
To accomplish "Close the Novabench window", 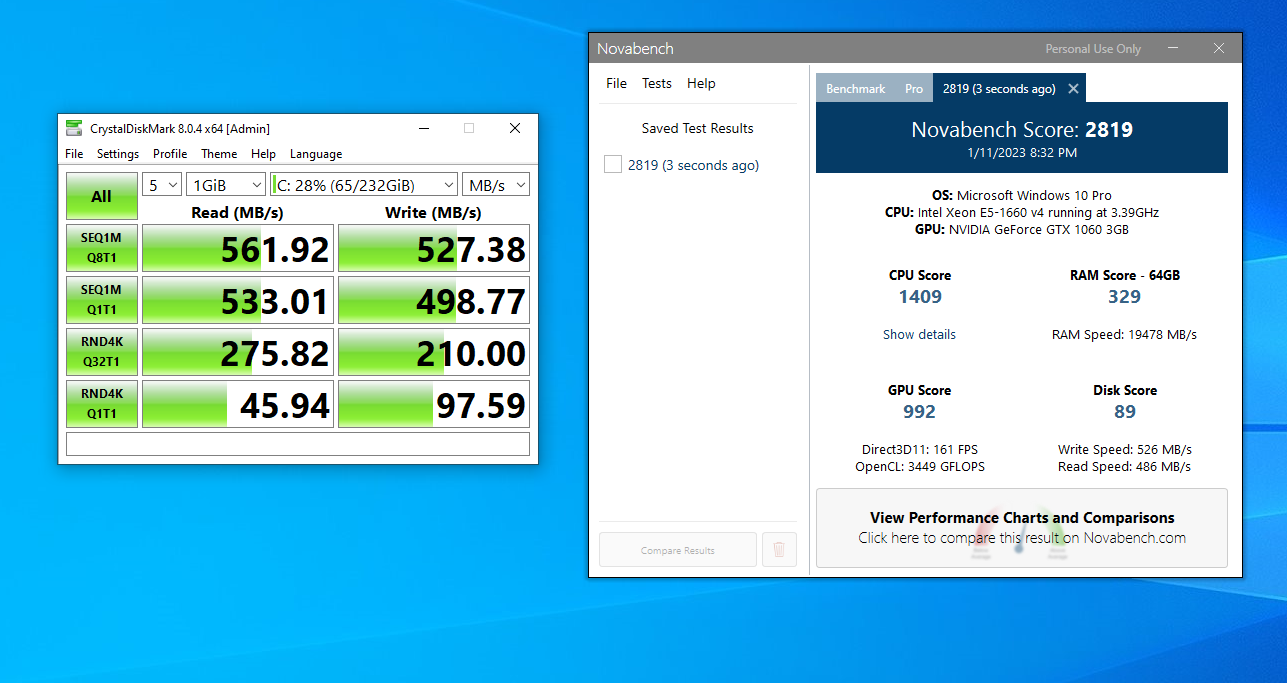I will click(x=1219, y=48).
